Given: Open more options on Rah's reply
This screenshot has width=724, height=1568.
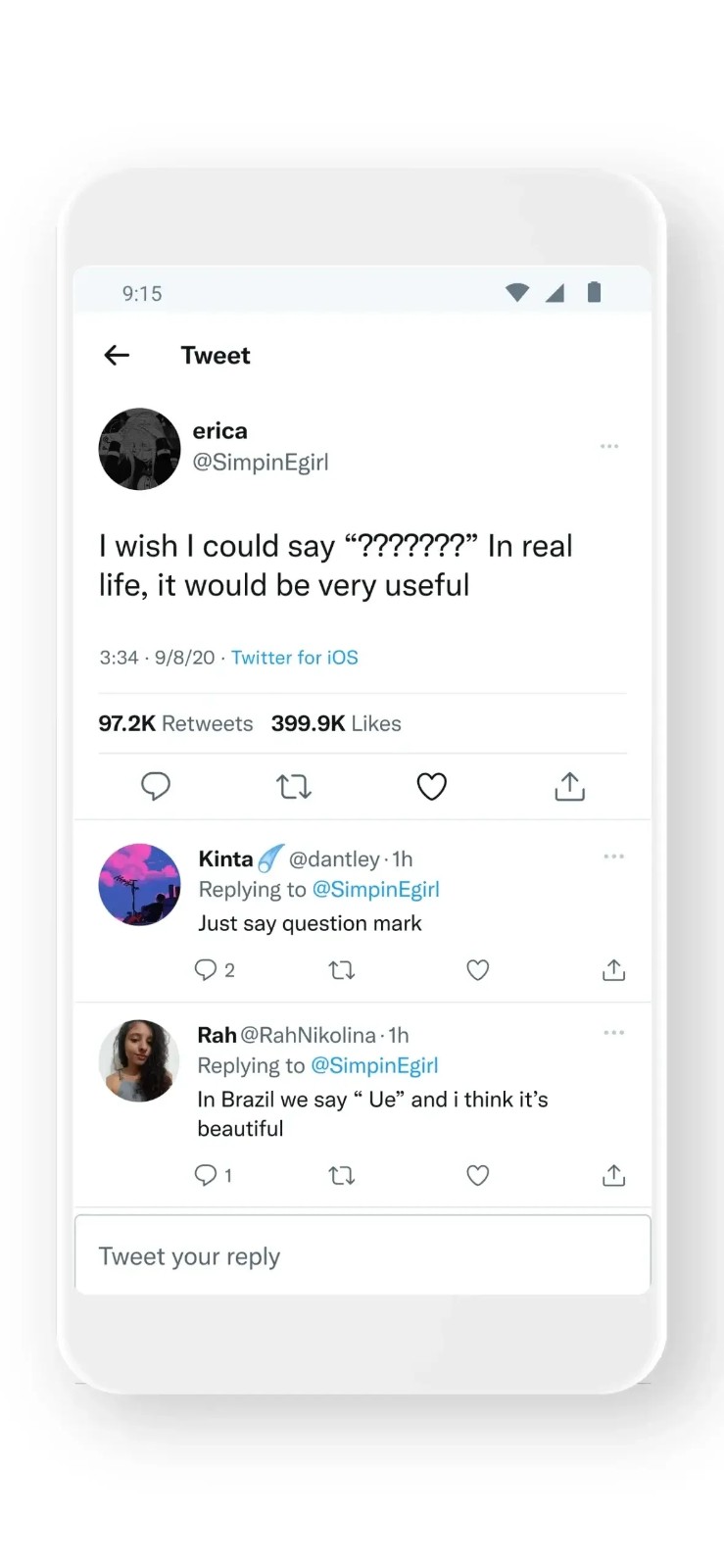Looking at the screenshot, I should click(x=614, y=1033).
